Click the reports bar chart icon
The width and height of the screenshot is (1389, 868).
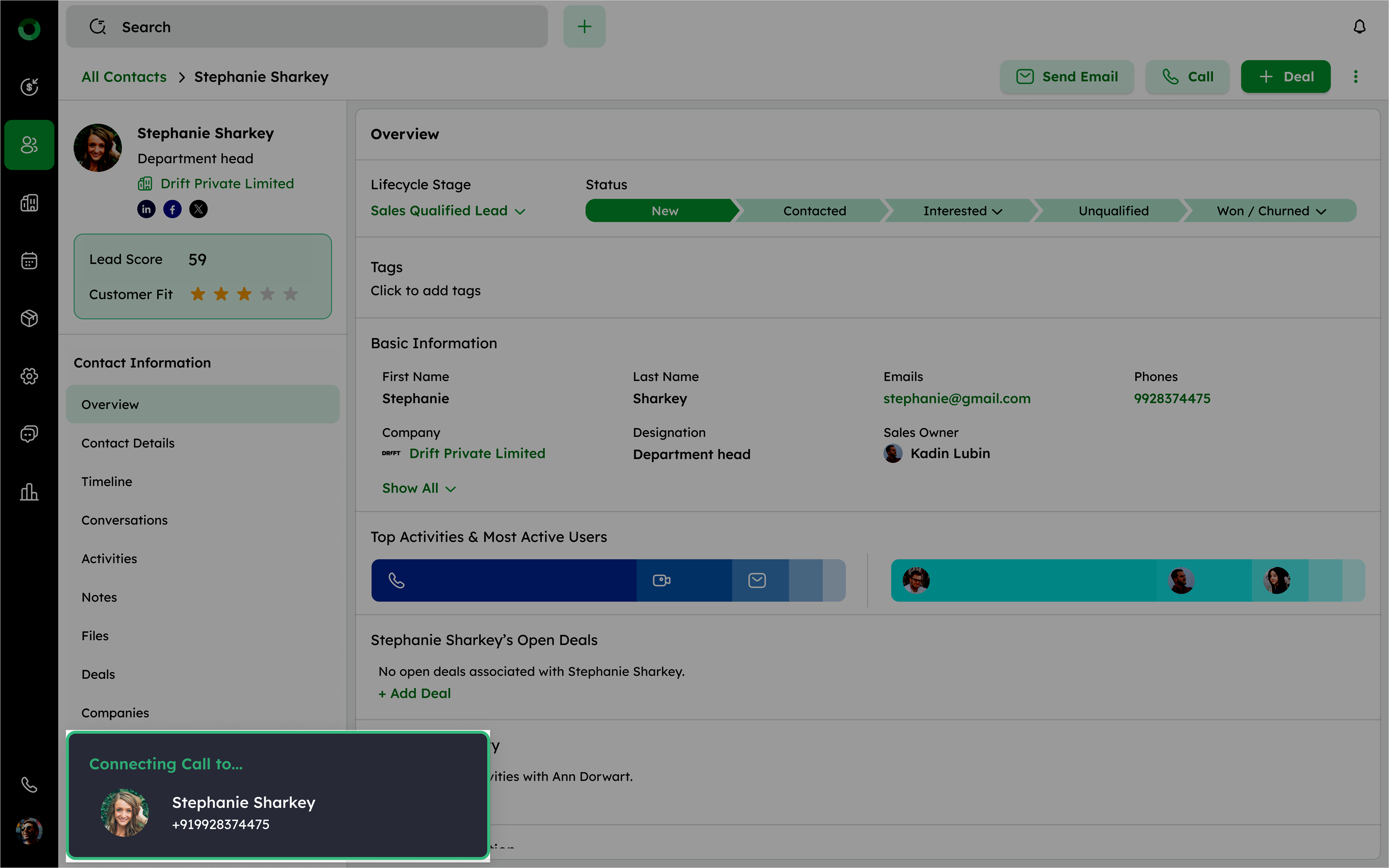pyautogui.click(x=29, y=492)
